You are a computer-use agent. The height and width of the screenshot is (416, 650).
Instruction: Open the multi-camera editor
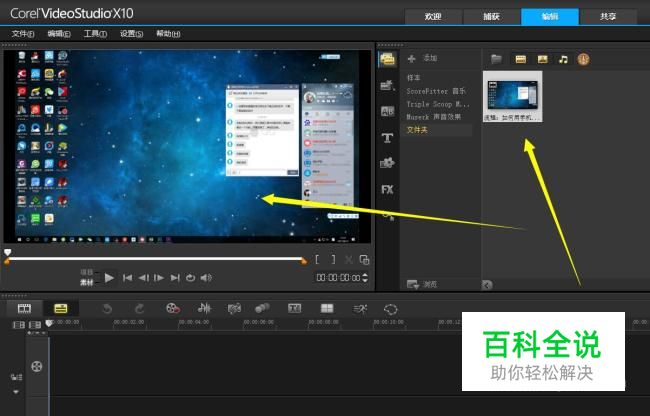point(327,308)
